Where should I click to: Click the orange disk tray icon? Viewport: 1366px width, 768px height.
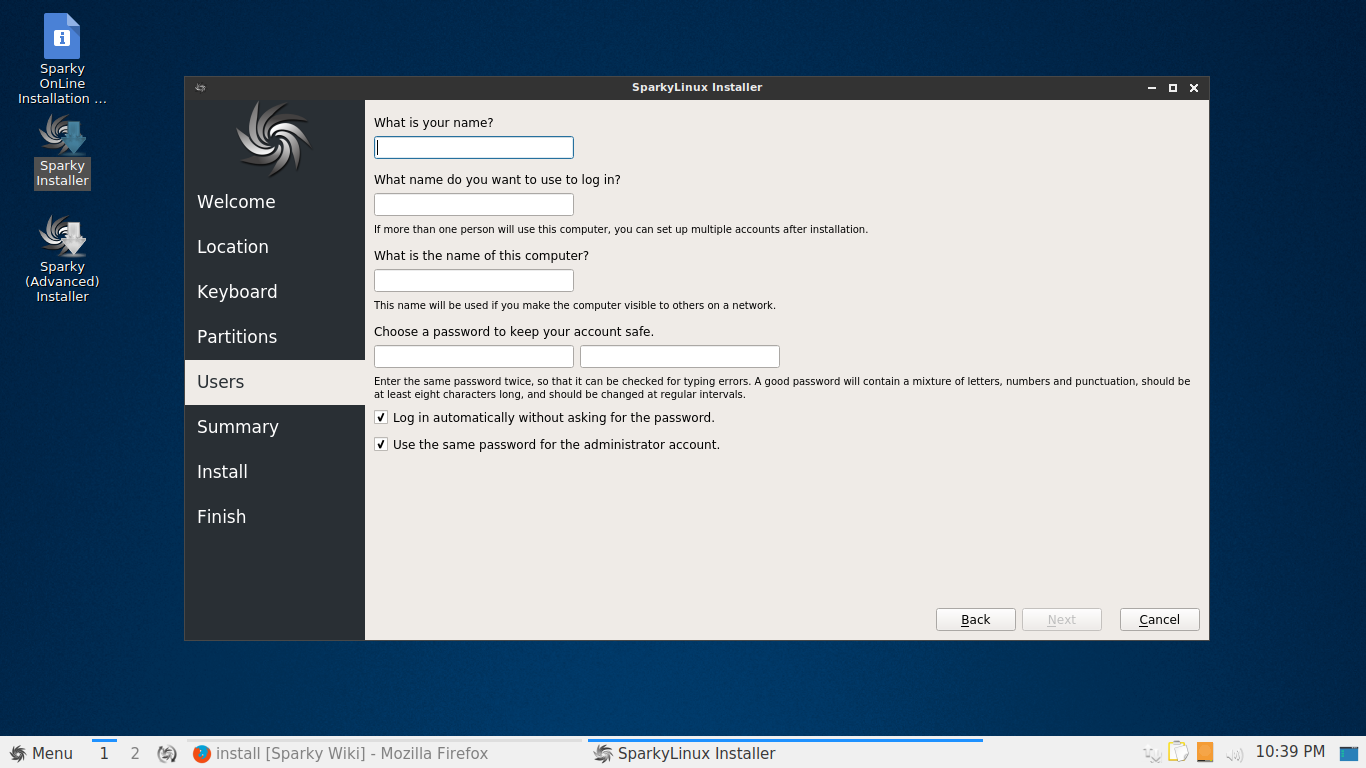point(1205,752)
